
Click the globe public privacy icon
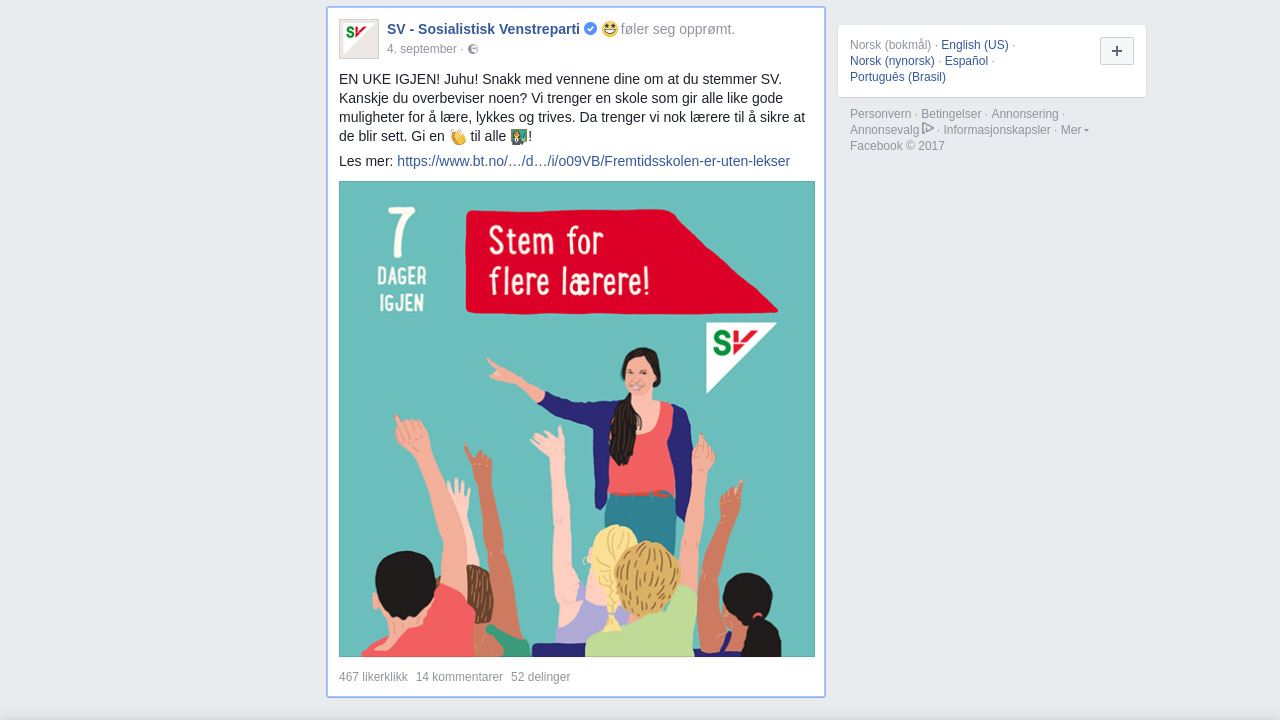point(473,49)
